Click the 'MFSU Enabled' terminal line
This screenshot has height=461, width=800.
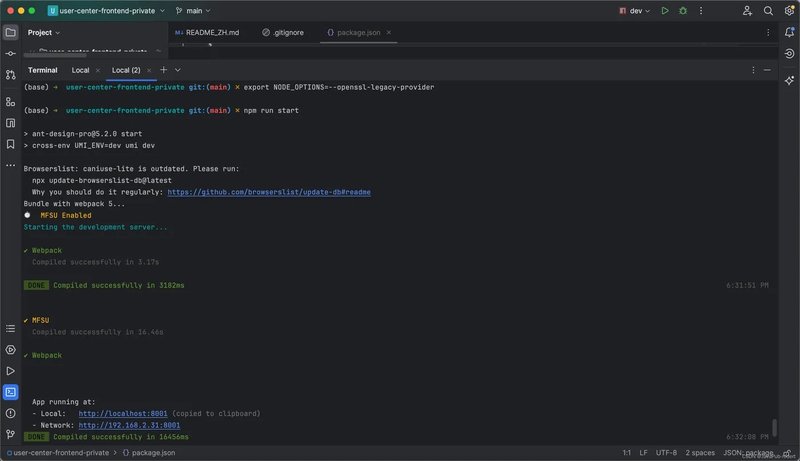66,216
